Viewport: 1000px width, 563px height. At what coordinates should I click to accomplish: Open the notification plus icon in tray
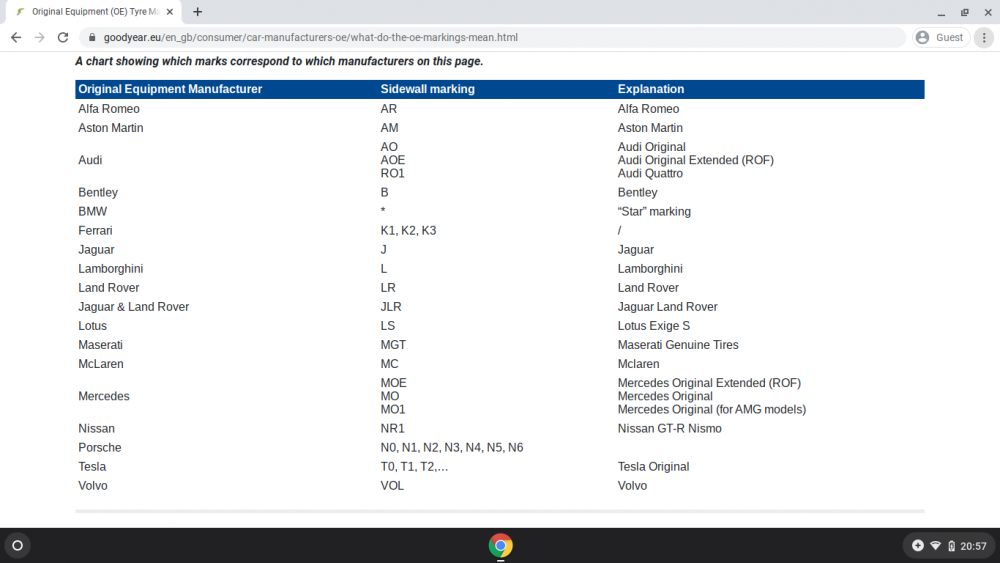click(x=918, y=546)
